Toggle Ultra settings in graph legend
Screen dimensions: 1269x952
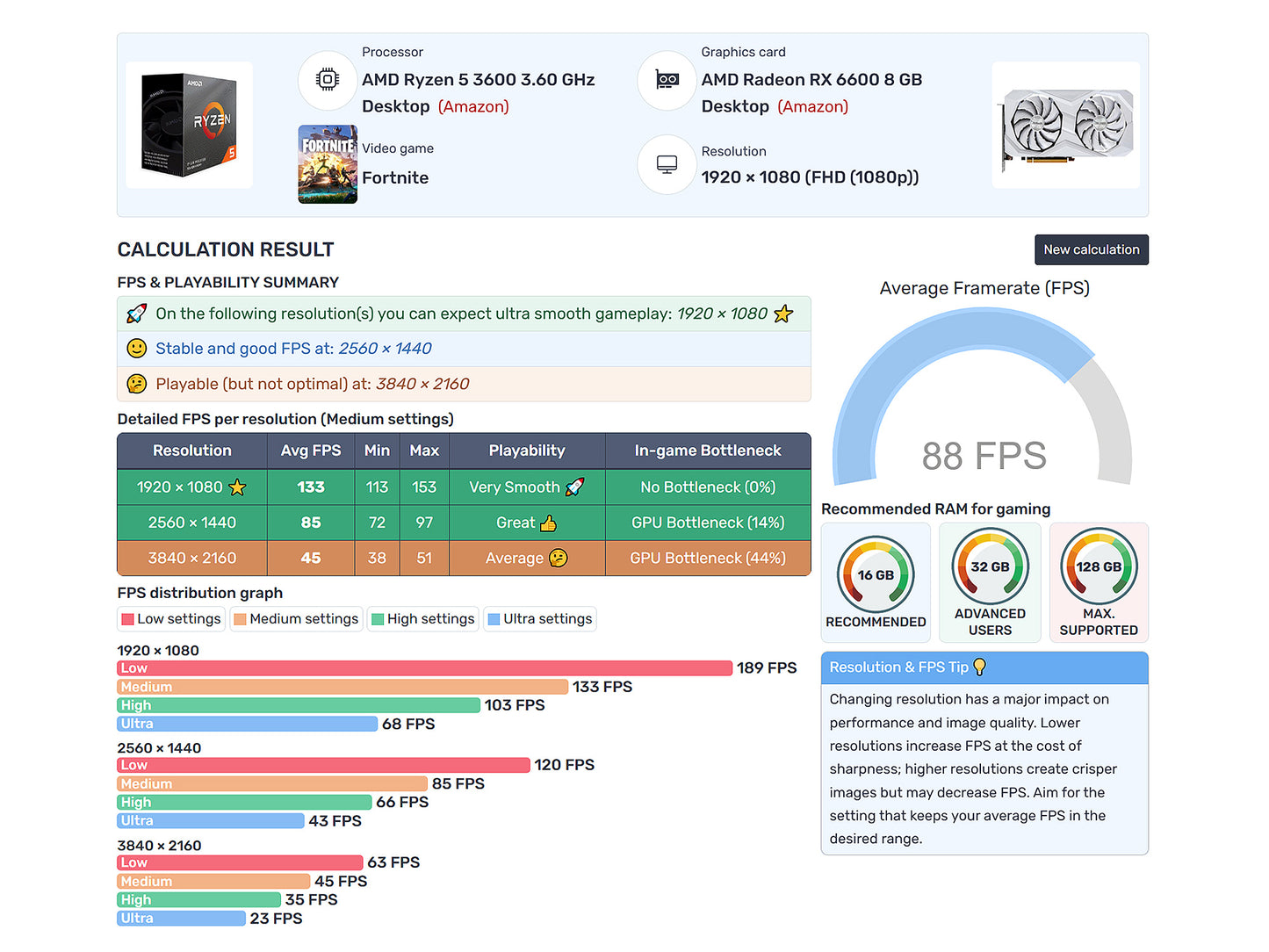point(539,619)
